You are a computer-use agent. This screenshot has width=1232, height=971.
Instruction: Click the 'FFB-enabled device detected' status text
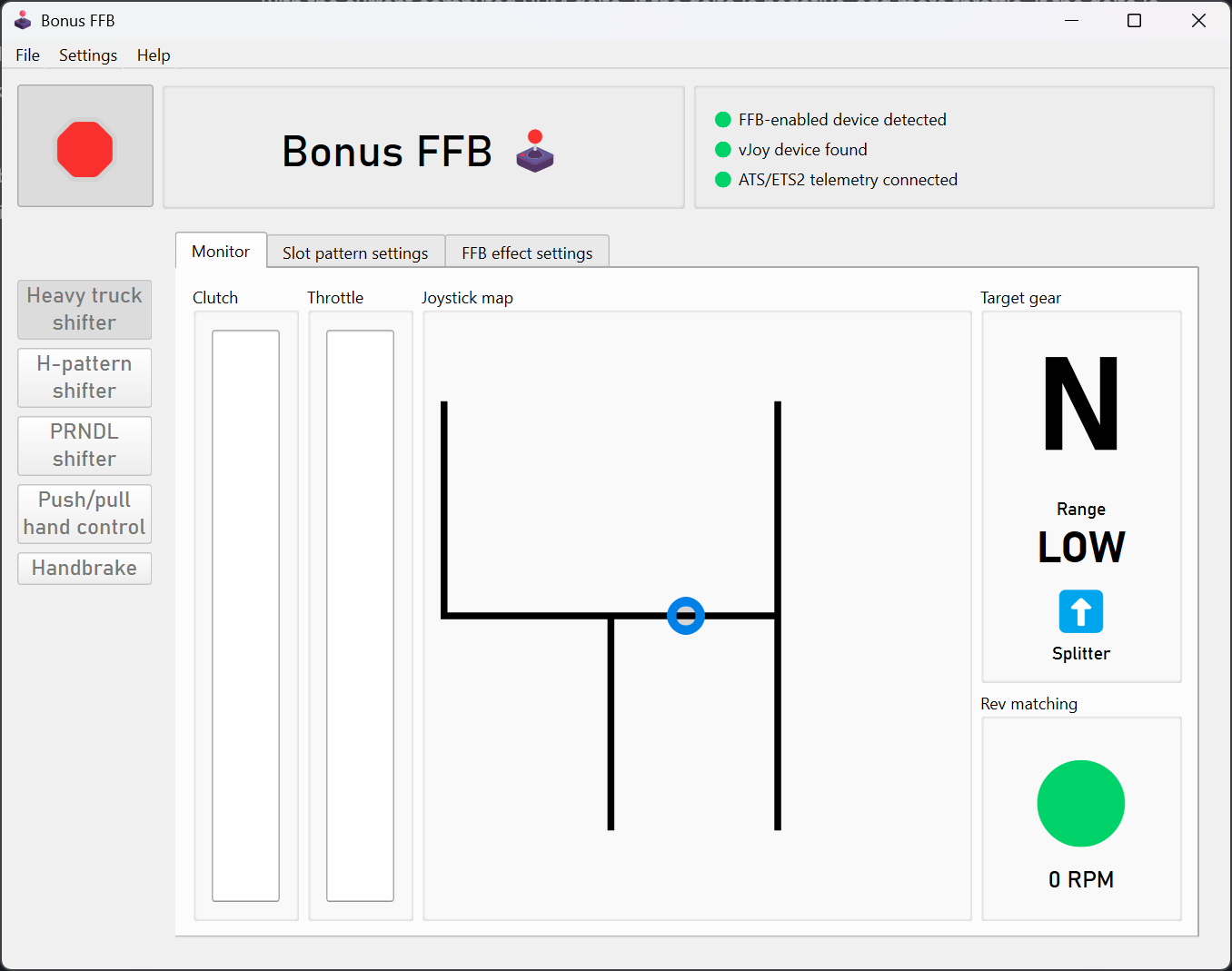click(842, 120)
